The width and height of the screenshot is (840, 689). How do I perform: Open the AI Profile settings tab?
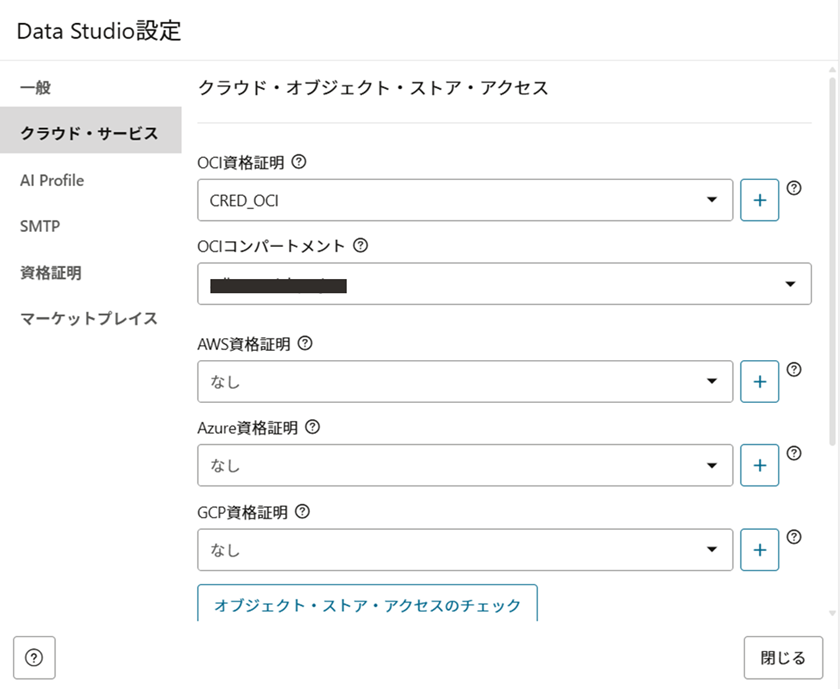[52, 181]
